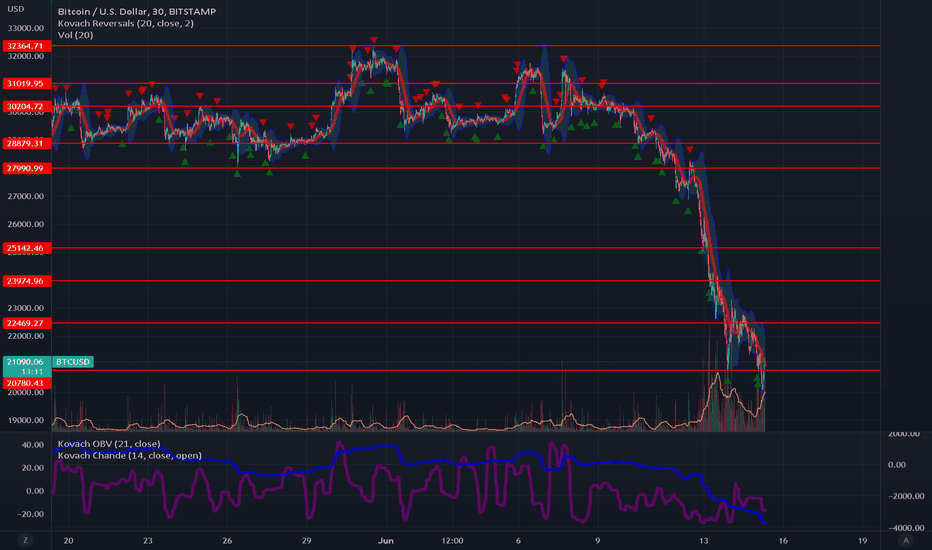This screenshot has height=550, width=932.
Task: Select the 22469.27 horizontal line label
Action: 26,323
